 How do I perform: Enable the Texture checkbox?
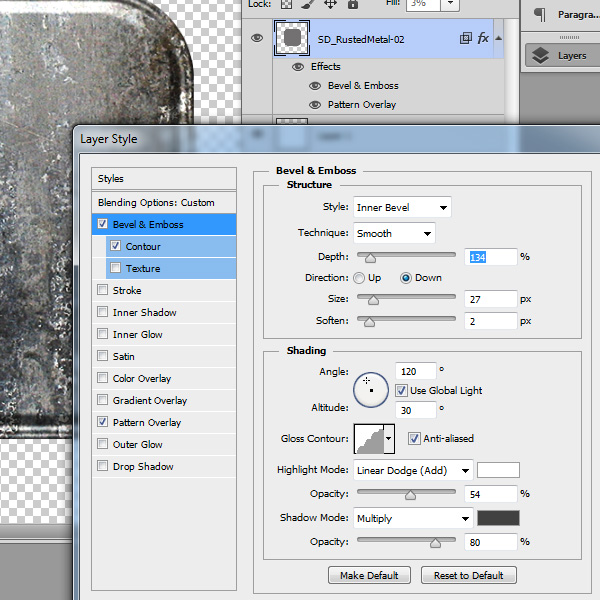(116, 267)
